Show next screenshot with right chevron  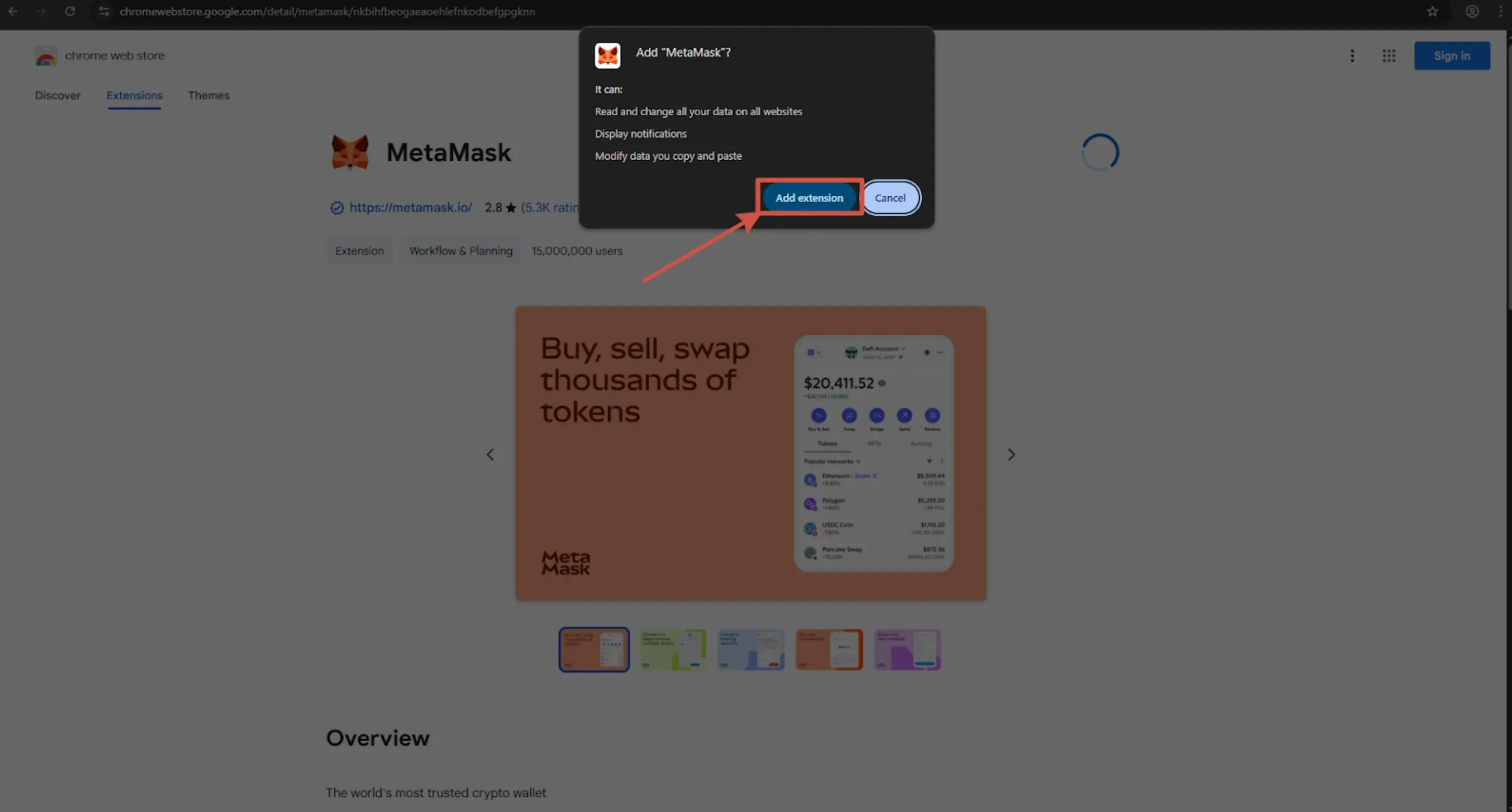coord(1011,455)
